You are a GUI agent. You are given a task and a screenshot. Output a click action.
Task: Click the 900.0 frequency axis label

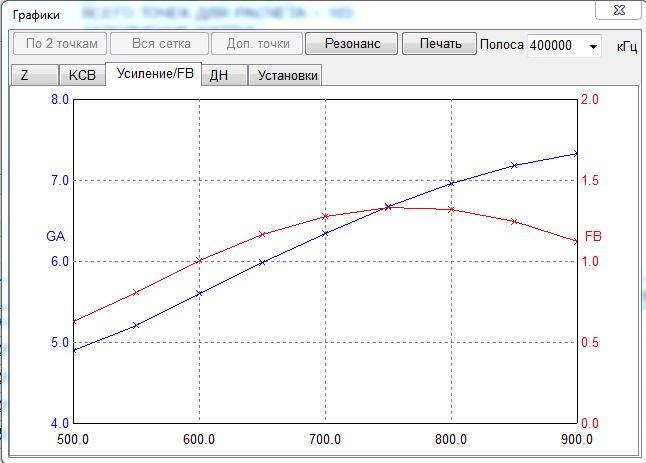click(577, 440)
